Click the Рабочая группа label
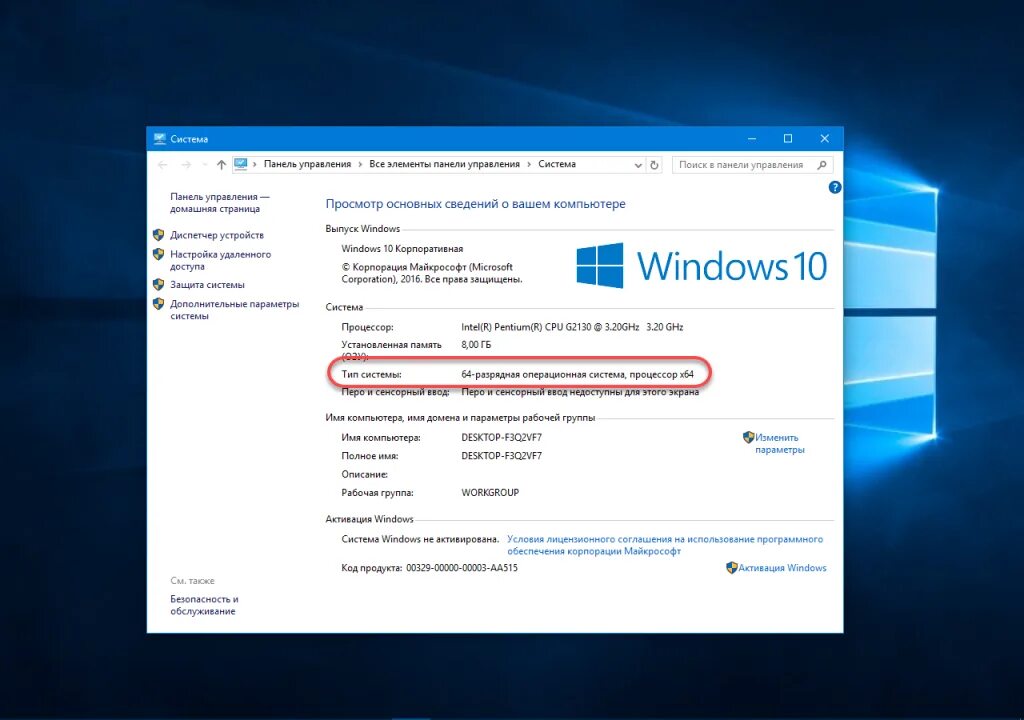The width and height of the screenshot is (1024, 720). (377, 492)
